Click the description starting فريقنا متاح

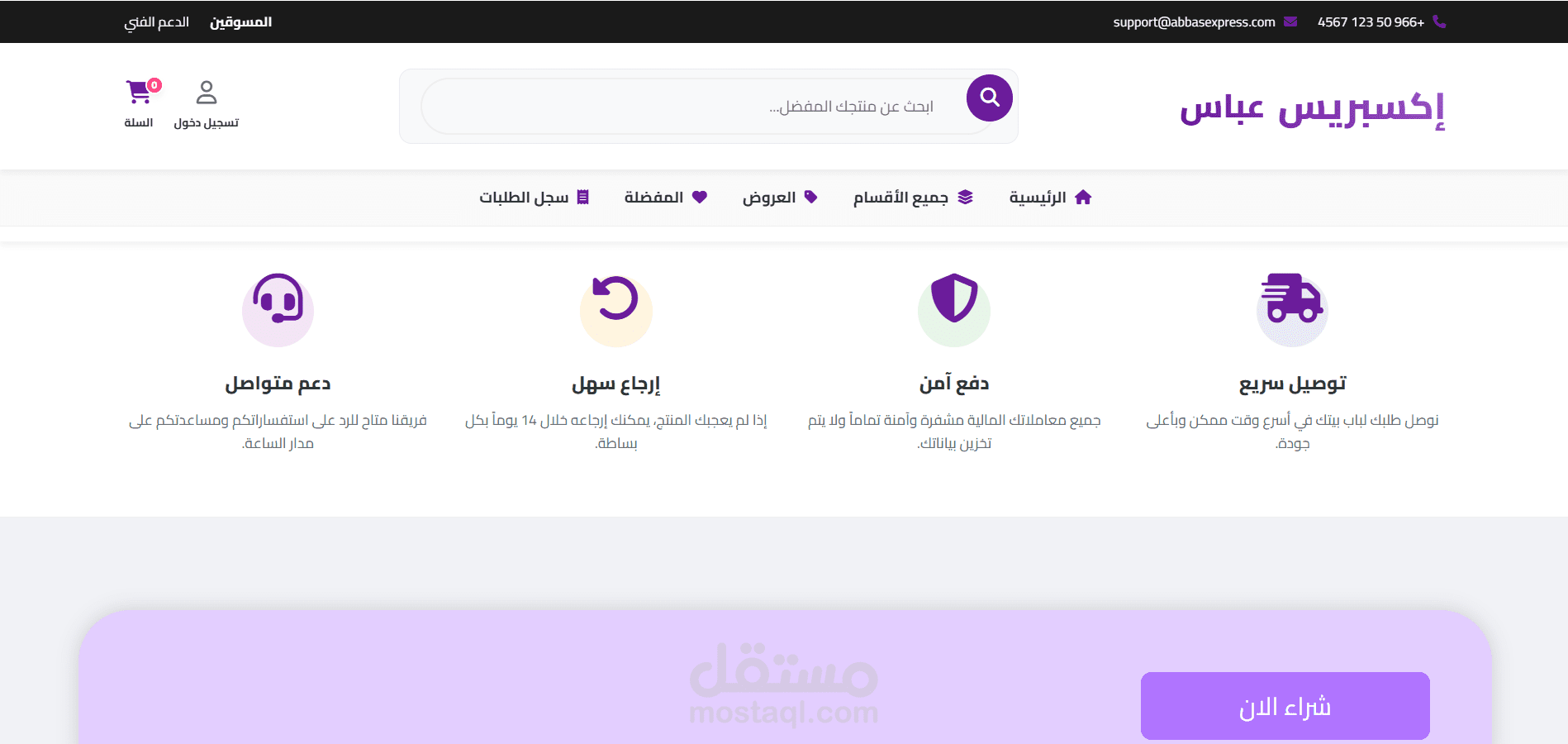coord(278,432)
